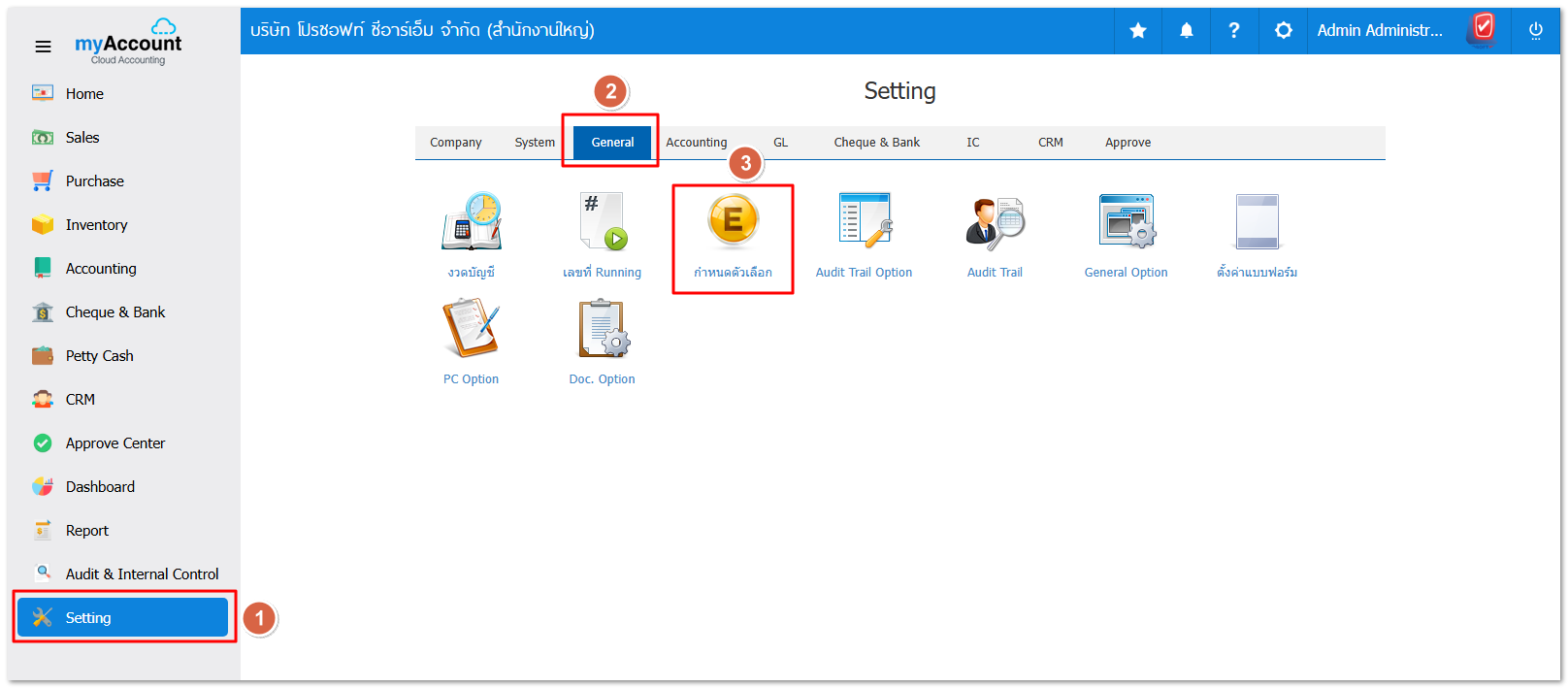Open the Audit Trail icon
Viewport: 1568px width, 688px height.
point(995,222)
